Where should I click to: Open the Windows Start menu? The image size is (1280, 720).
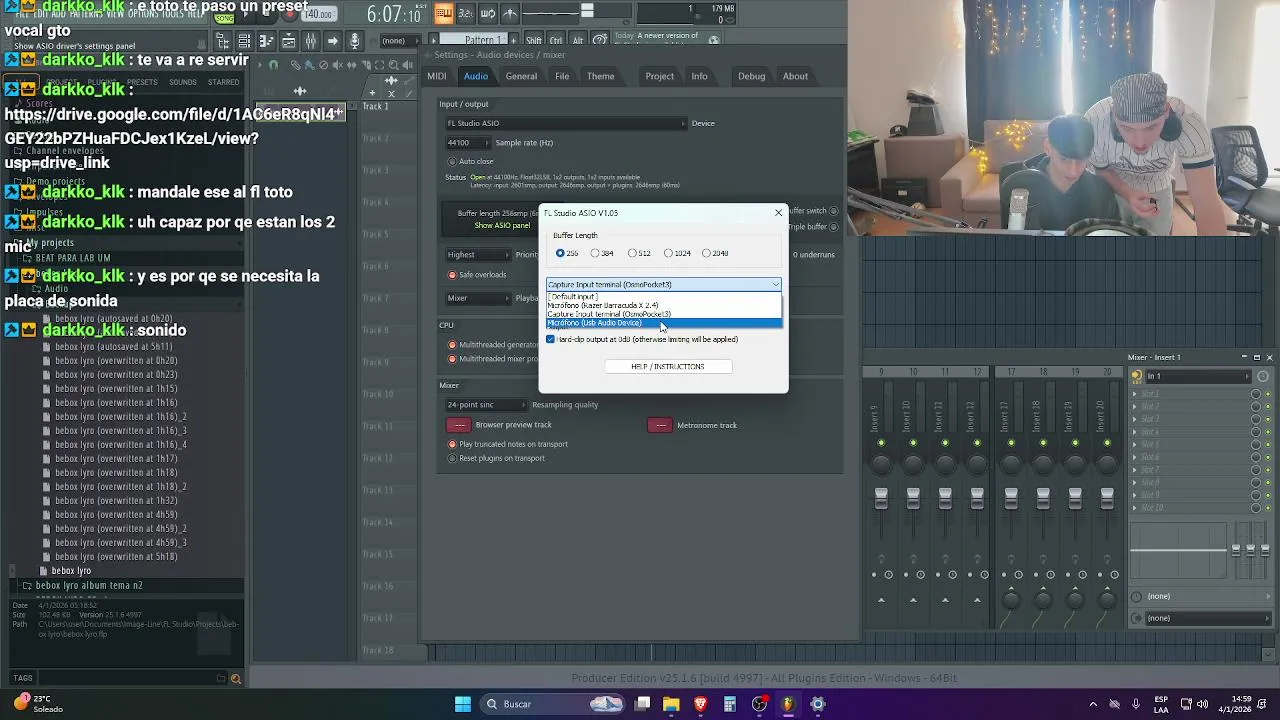pyautogui.click(x=463, y=704)
